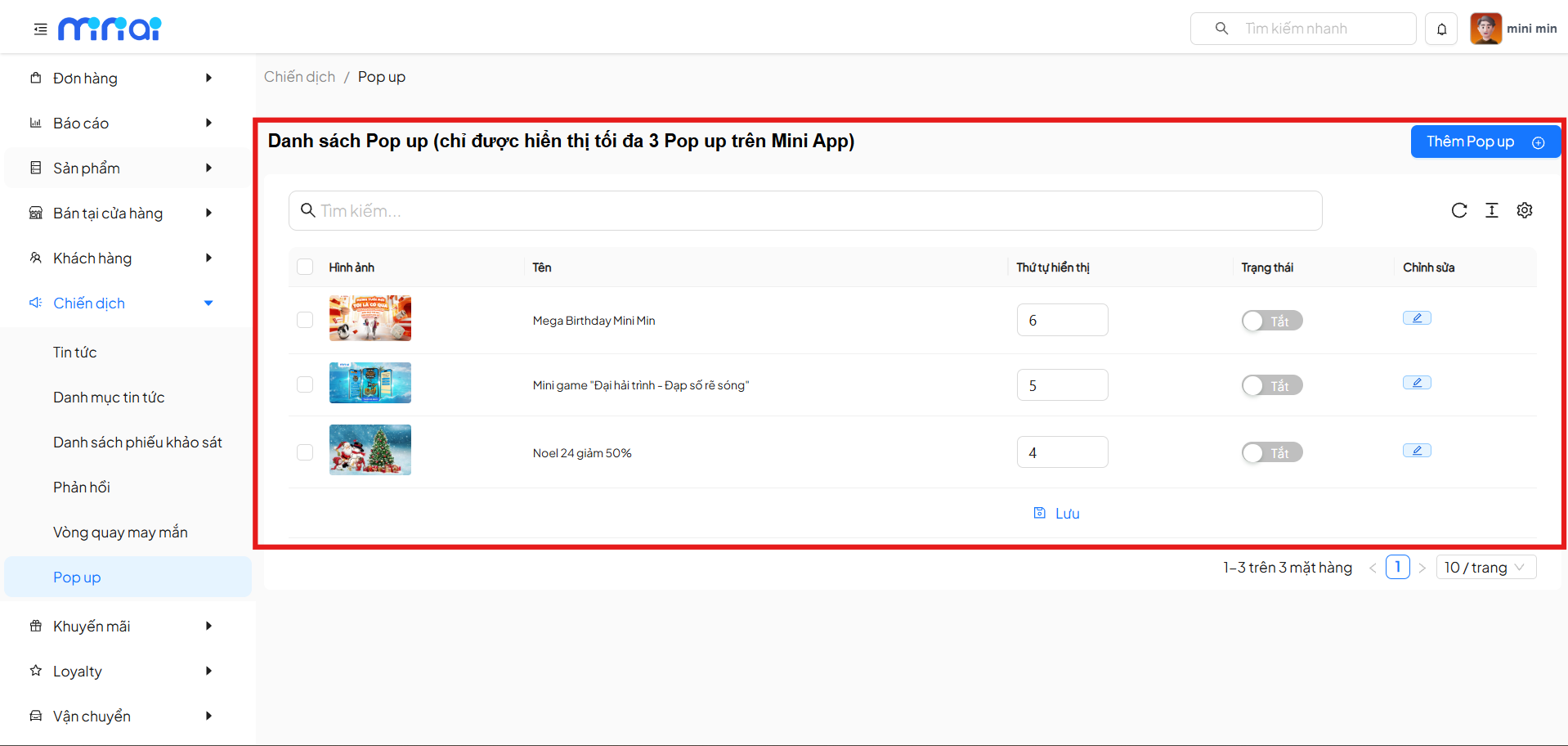
Task: Click the Lưu save button
Action: 1057,514
